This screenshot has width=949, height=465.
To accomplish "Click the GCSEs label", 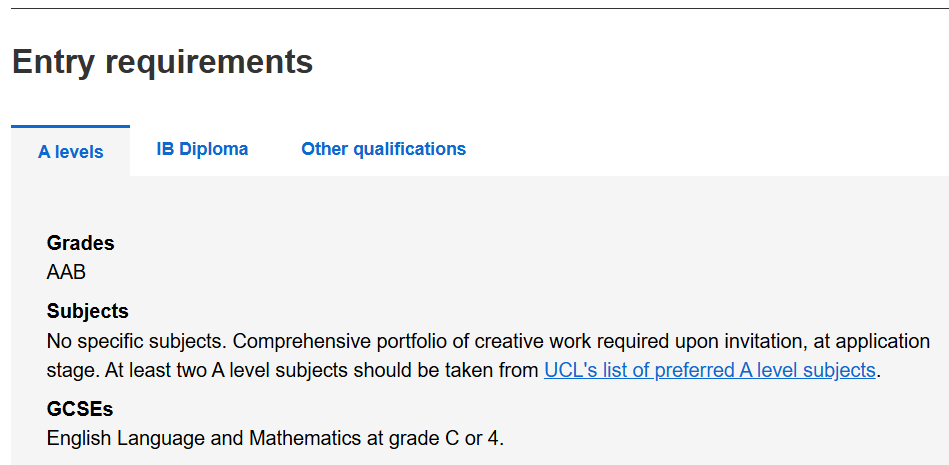I will [80, 409].
